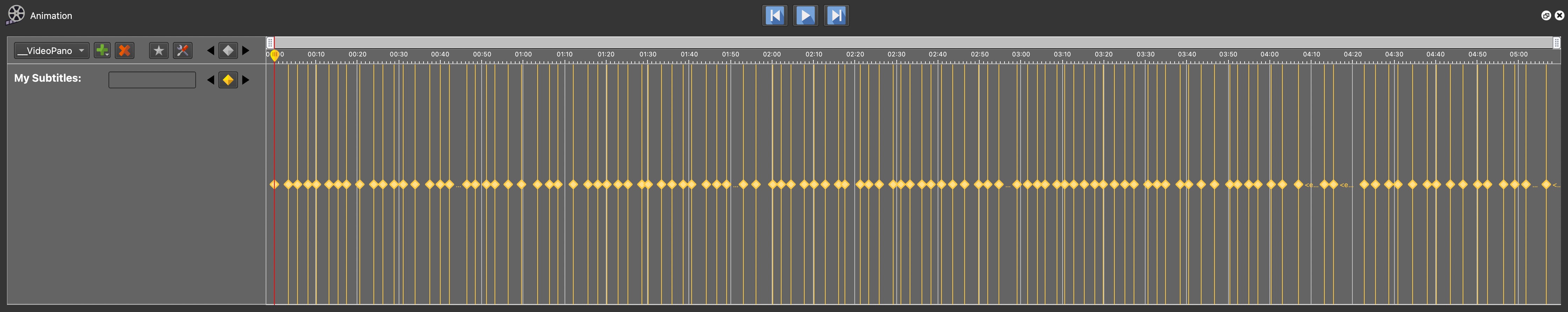Screen dimensions: 1568x312
Task: Skip to the end of the animation
Action: [836, 15]
